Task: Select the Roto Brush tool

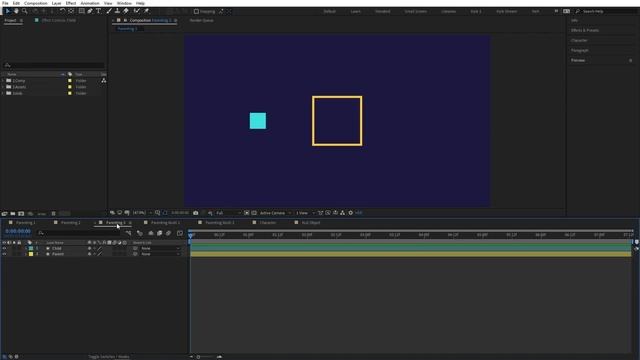Action: (137, 11)
